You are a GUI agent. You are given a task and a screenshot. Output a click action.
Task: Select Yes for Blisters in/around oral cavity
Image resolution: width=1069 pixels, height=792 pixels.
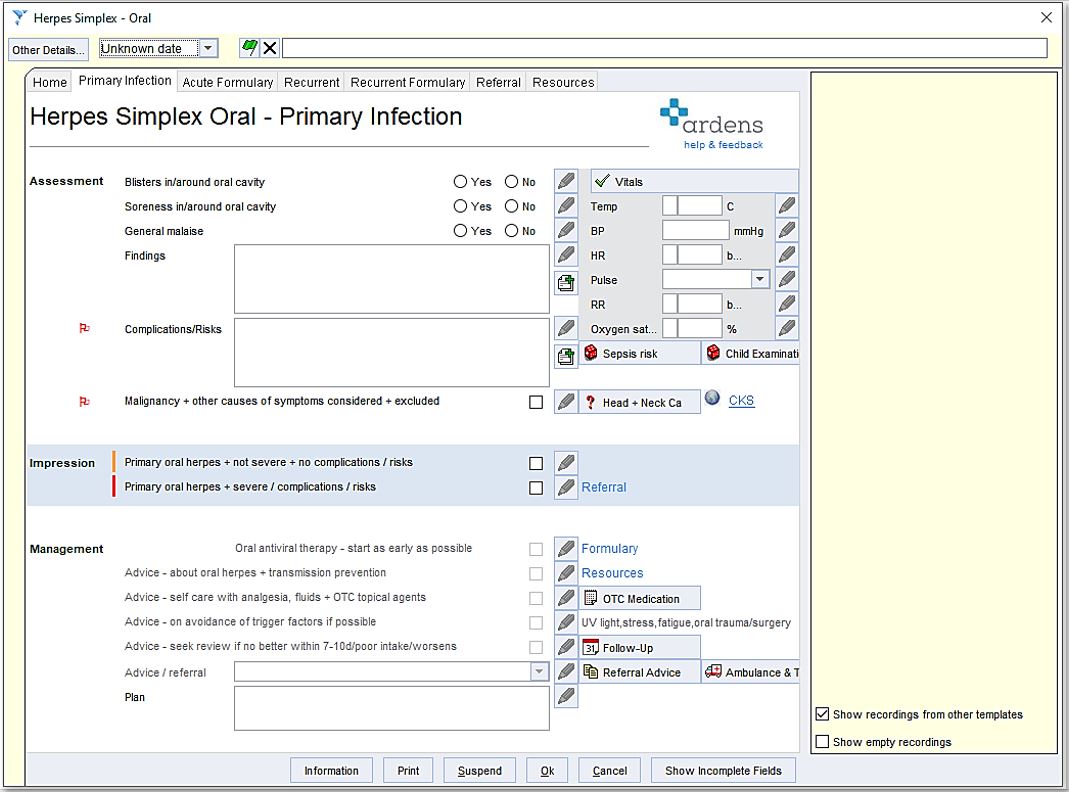coord(460,182)
